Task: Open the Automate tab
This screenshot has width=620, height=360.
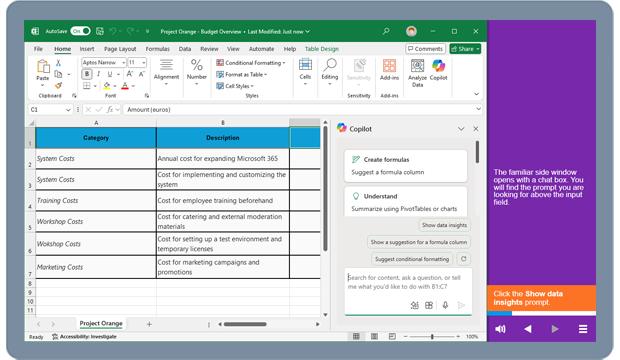Action: [261, 49]
